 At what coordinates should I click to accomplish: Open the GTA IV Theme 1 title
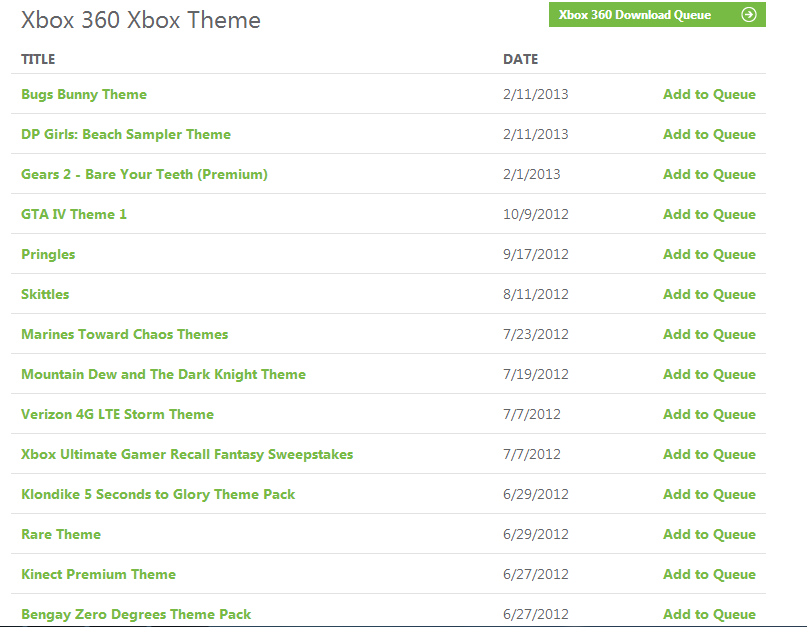(74, 214)
